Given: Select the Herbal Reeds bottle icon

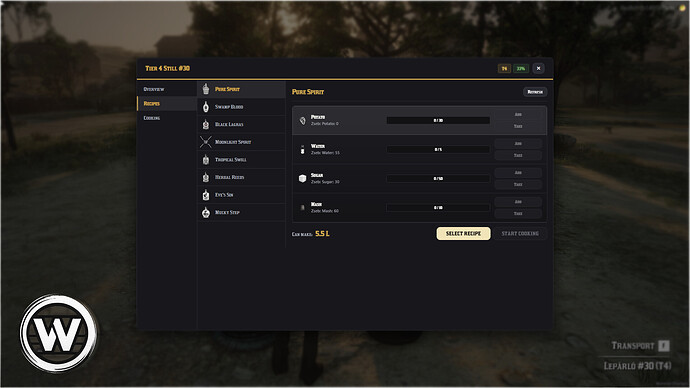Looking at the screenshot, I should (x=206, y=177).
